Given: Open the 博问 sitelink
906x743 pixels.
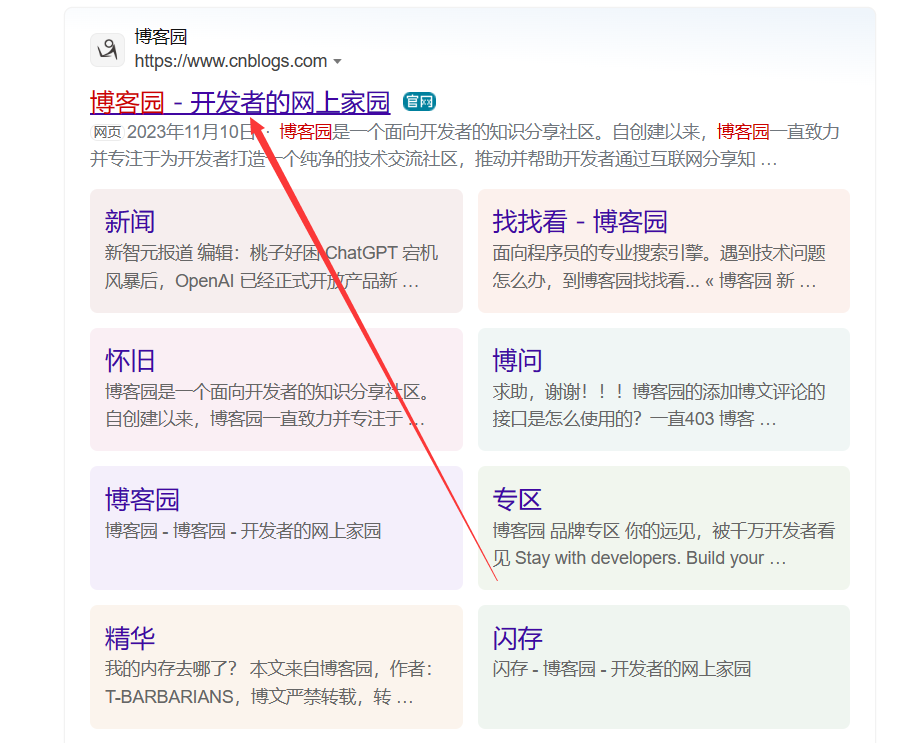Looking at the screenshot, I should click(517, 361).
